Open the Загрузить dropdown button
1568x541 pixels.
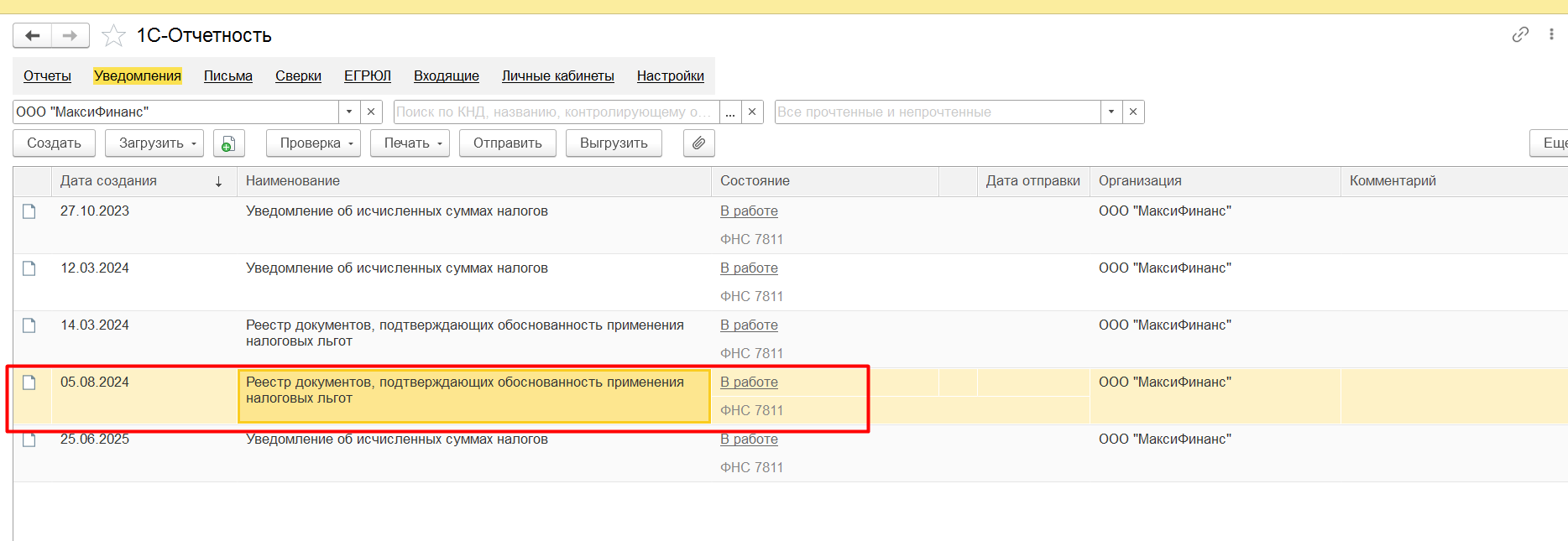point(154,143)
